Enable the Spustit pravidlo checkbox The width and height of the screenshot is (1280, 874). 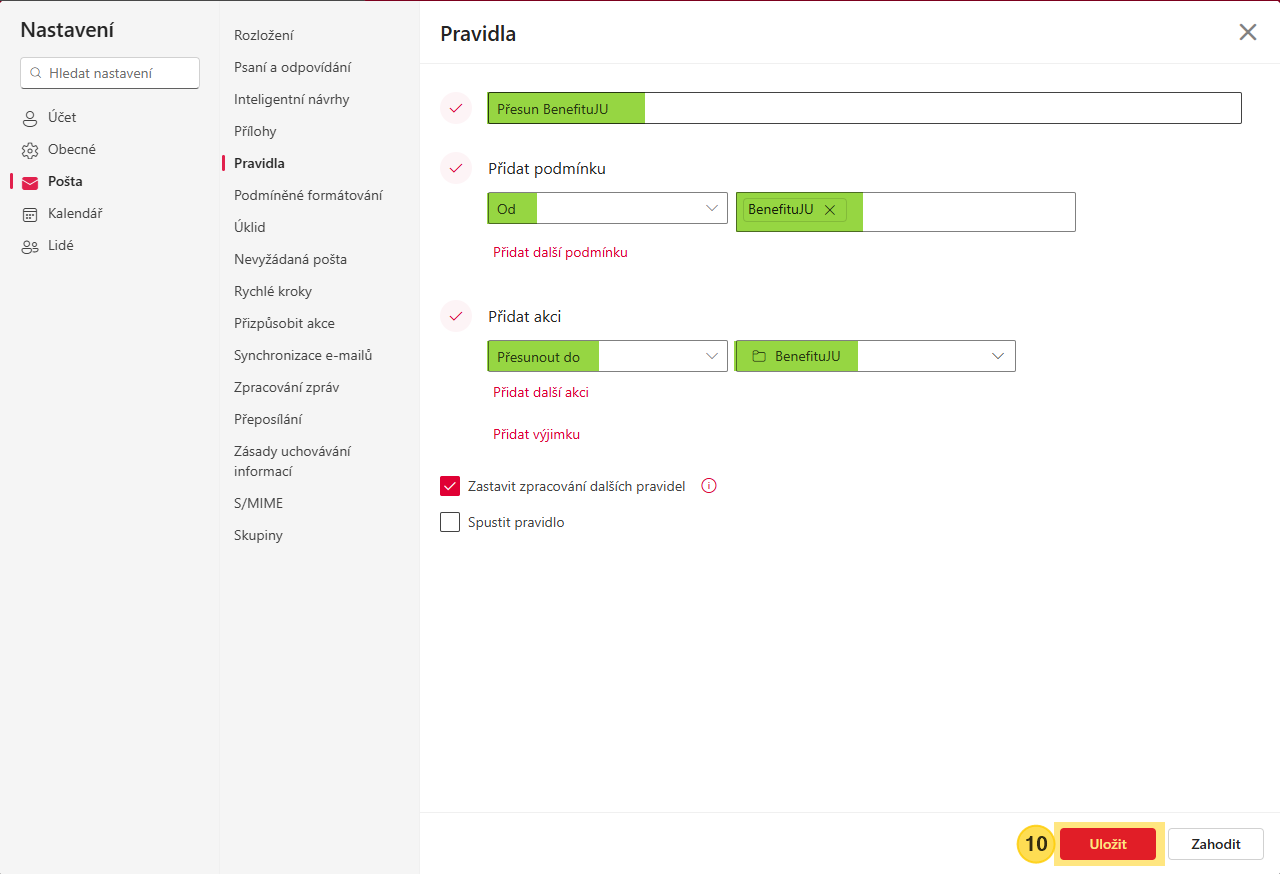(450, 522)
